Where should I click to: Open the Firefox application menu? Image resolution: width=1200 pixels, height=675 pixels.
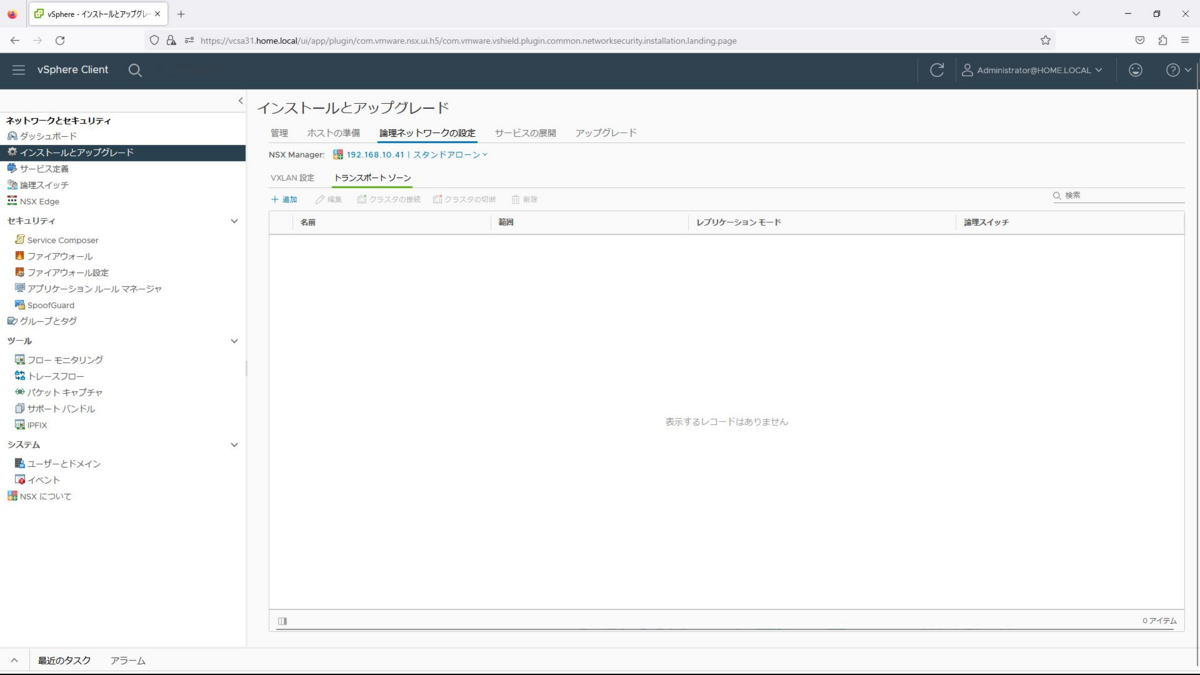click(x=1185, y=40)
